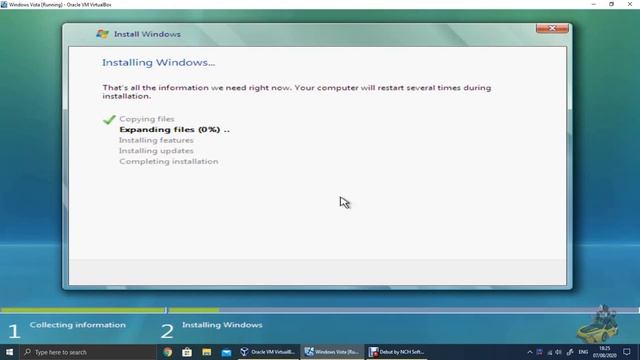Switch to Debut by NCH Software taskbar button
This screenshot has height=360, width=640.
[396, 352]
